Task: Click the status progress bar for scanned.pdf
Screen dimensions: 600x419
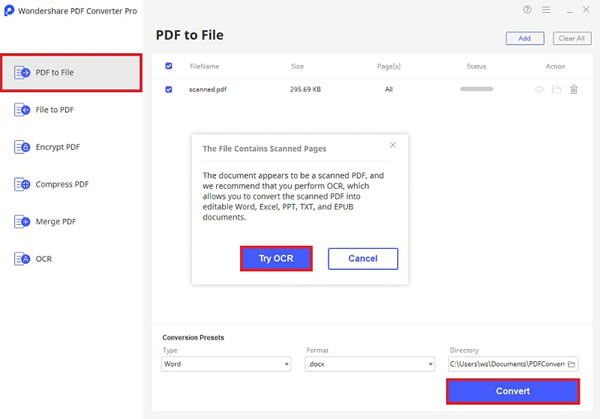Action: tap(476, 89)
